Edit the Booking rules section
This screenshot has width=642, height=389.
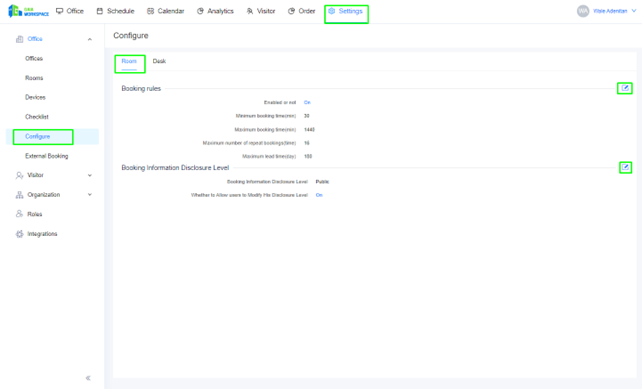pyautogui.click(x=625, y=88)
